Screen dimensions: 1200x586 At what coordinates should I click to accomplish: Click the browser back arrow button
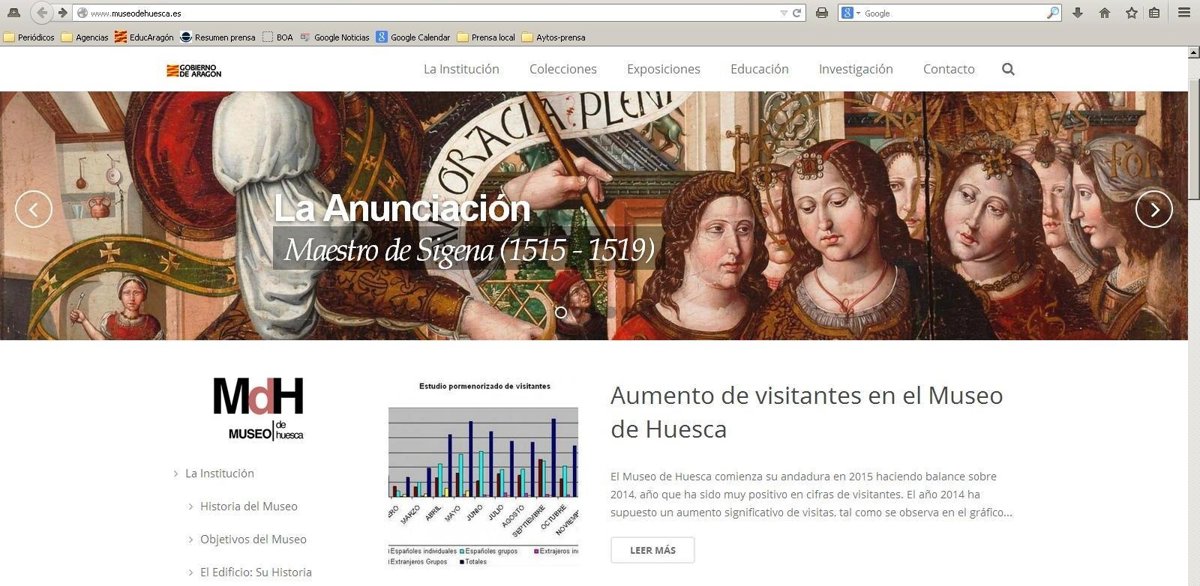coord(42,13)
